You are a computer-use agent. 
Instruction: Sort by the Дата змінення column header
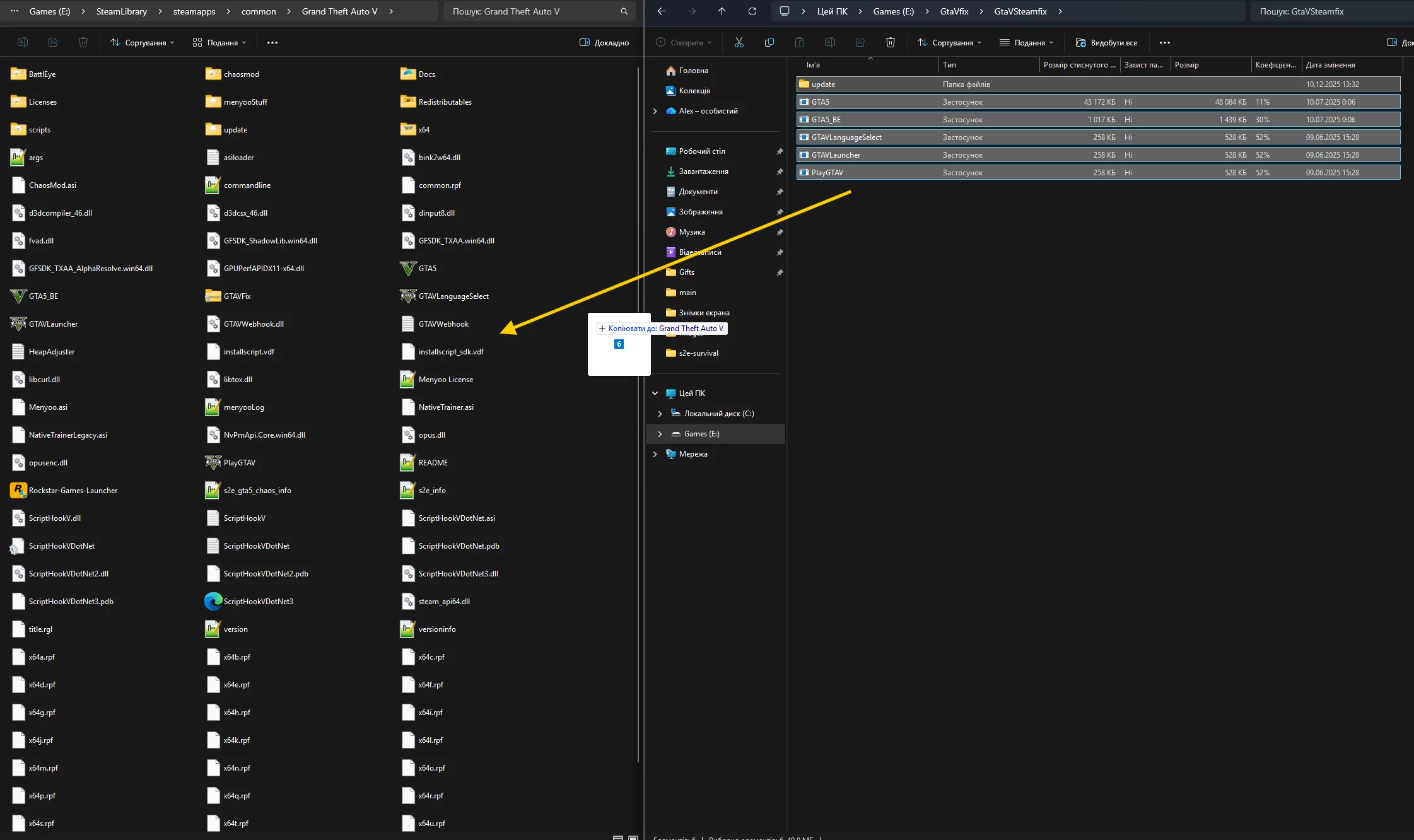1330,65
